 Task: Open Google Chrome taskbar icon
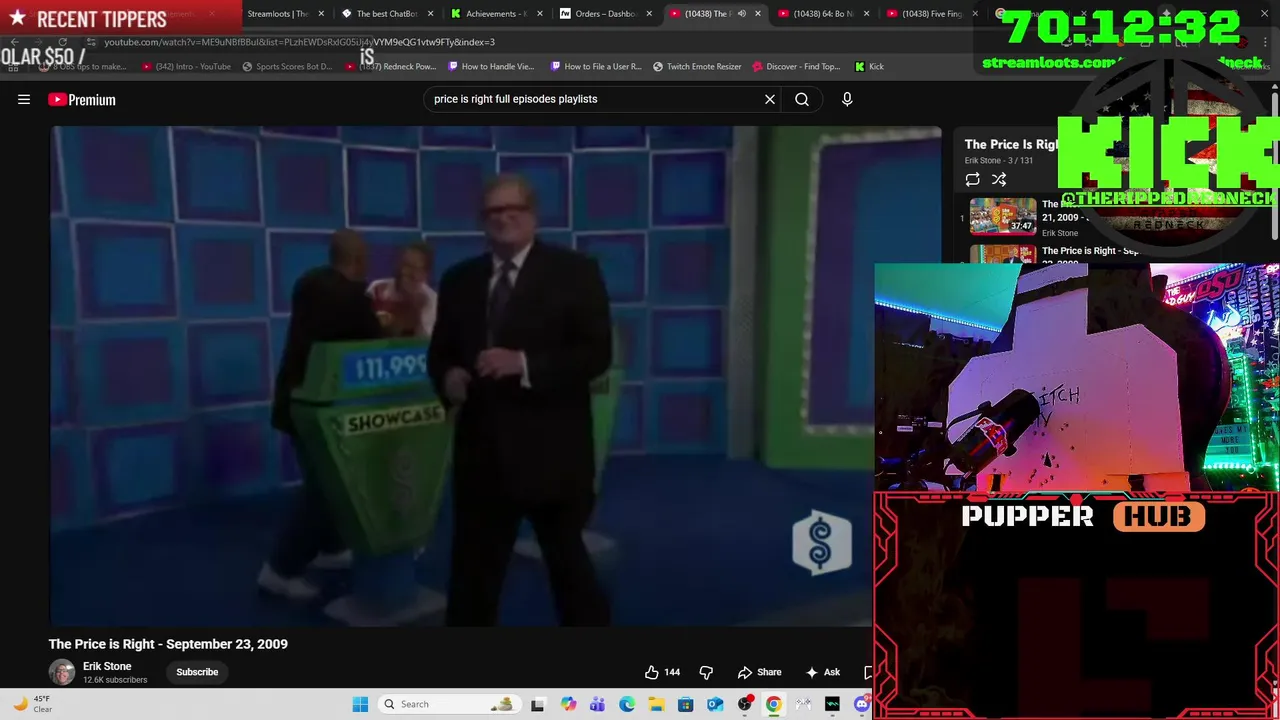point(774,704)
